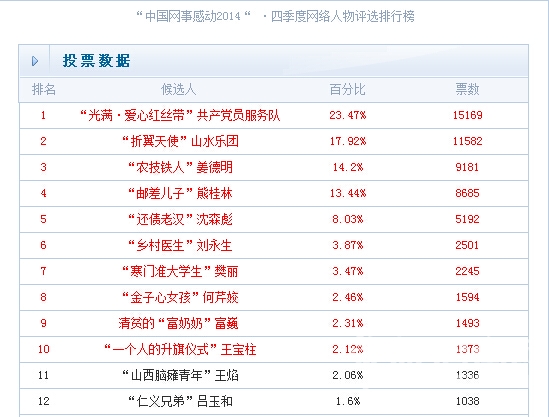Click rank number 3 in 姜德明 row

coord(43,167)
